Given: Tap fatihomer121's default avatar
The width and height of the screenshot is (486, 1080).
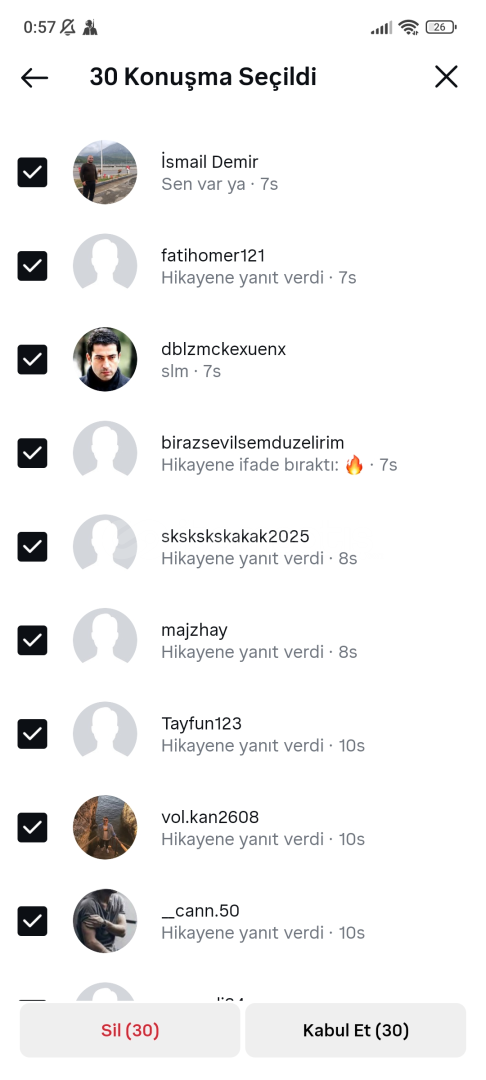Looking at the screenshot, I should (105, 266).
